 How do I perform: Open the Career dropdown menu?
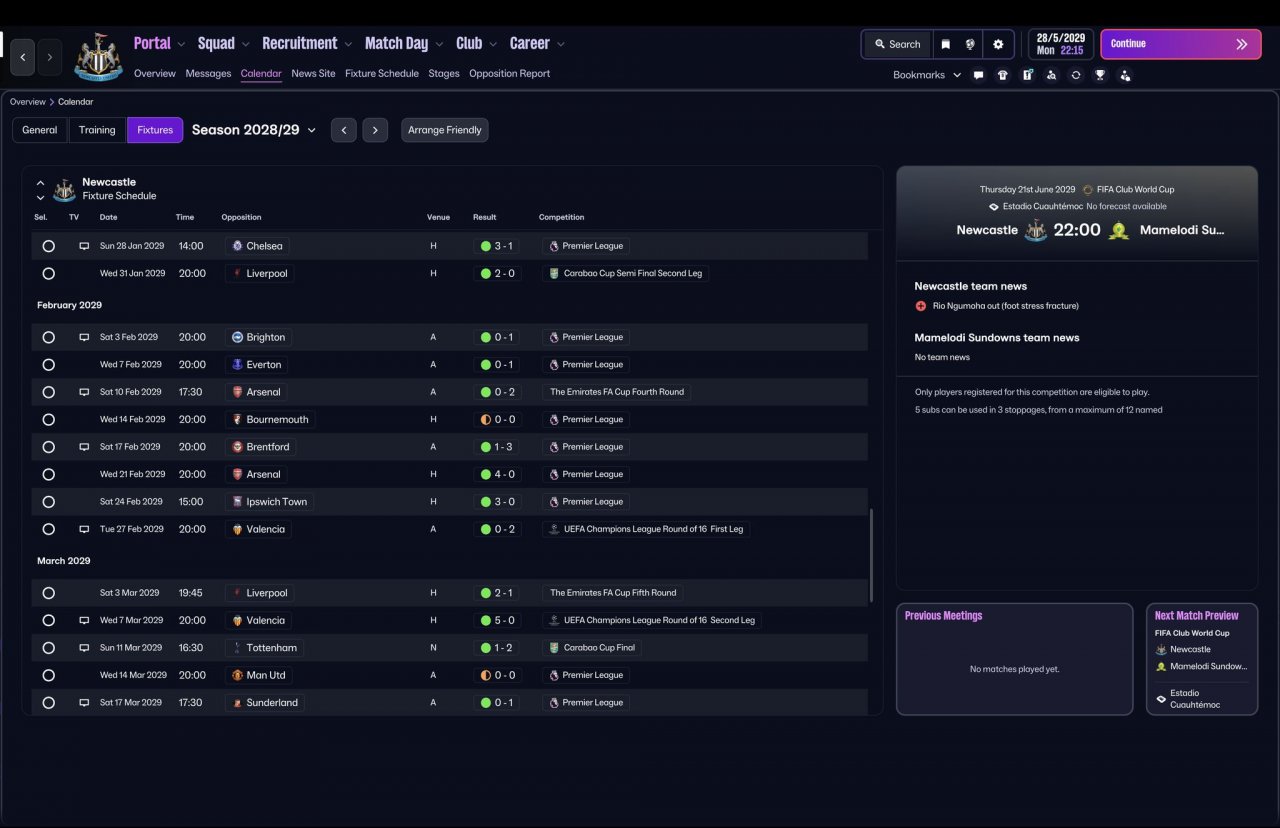coord(537,43)
